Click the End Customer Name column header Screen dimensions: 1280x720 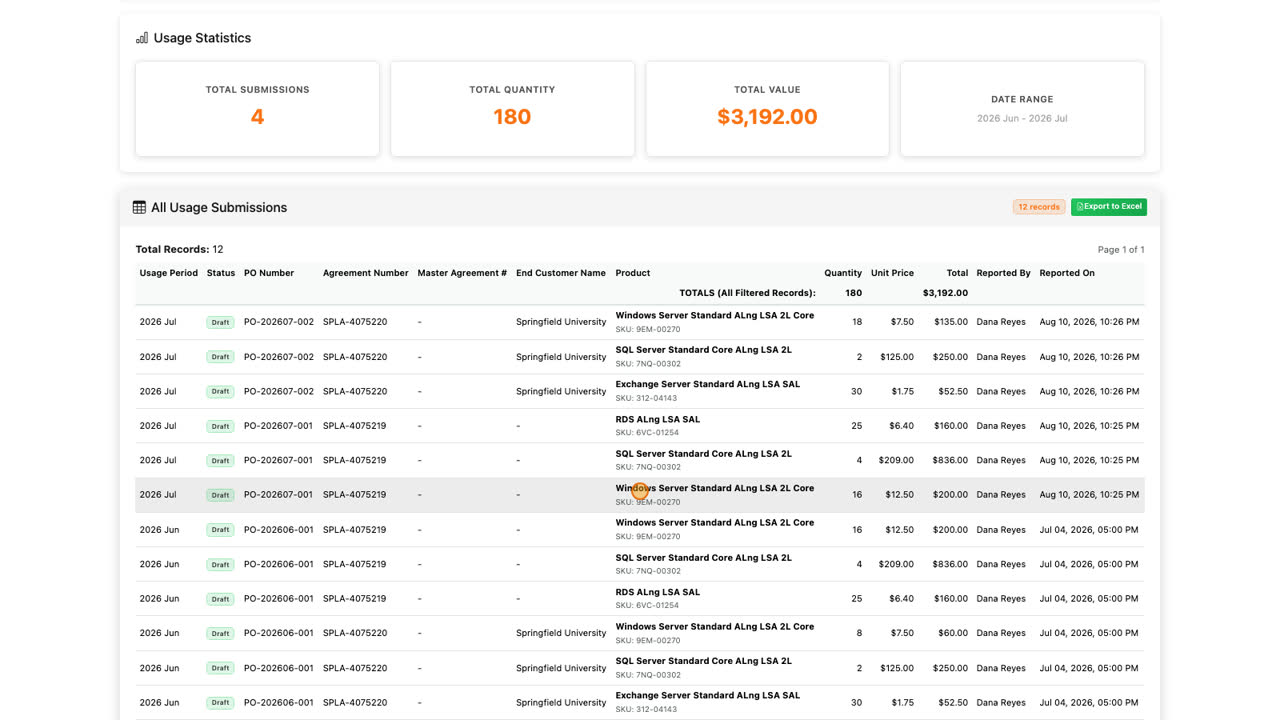561,273
